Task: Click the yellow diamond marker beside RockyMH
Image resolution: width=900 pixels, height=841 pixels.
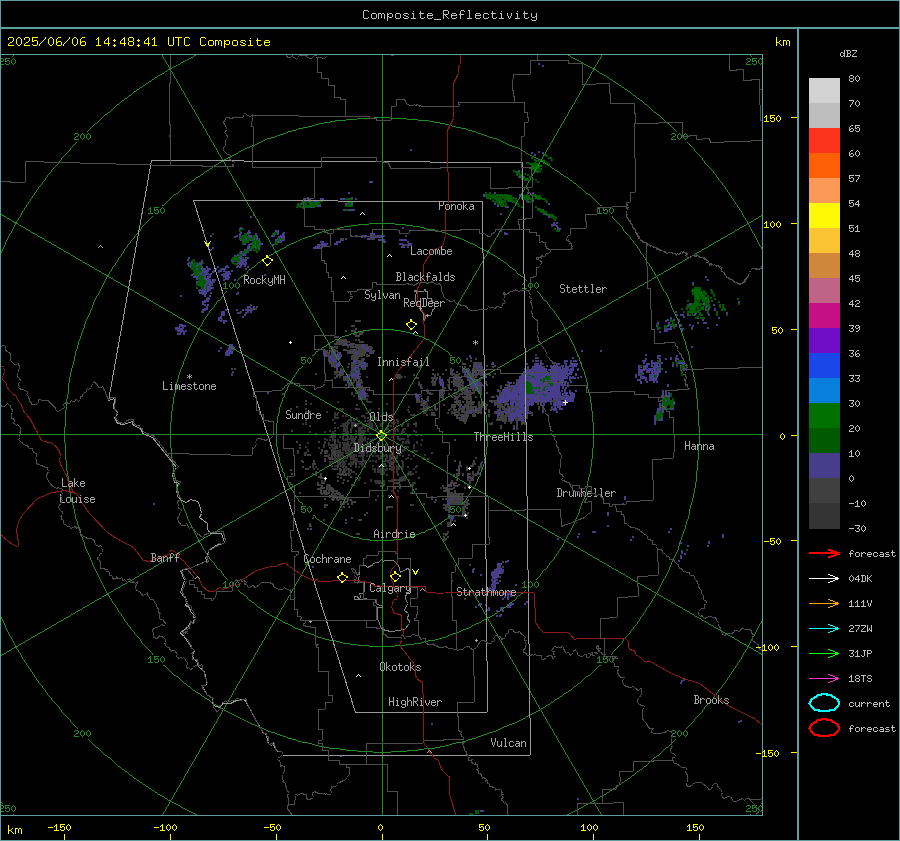Action: (267, 261)
